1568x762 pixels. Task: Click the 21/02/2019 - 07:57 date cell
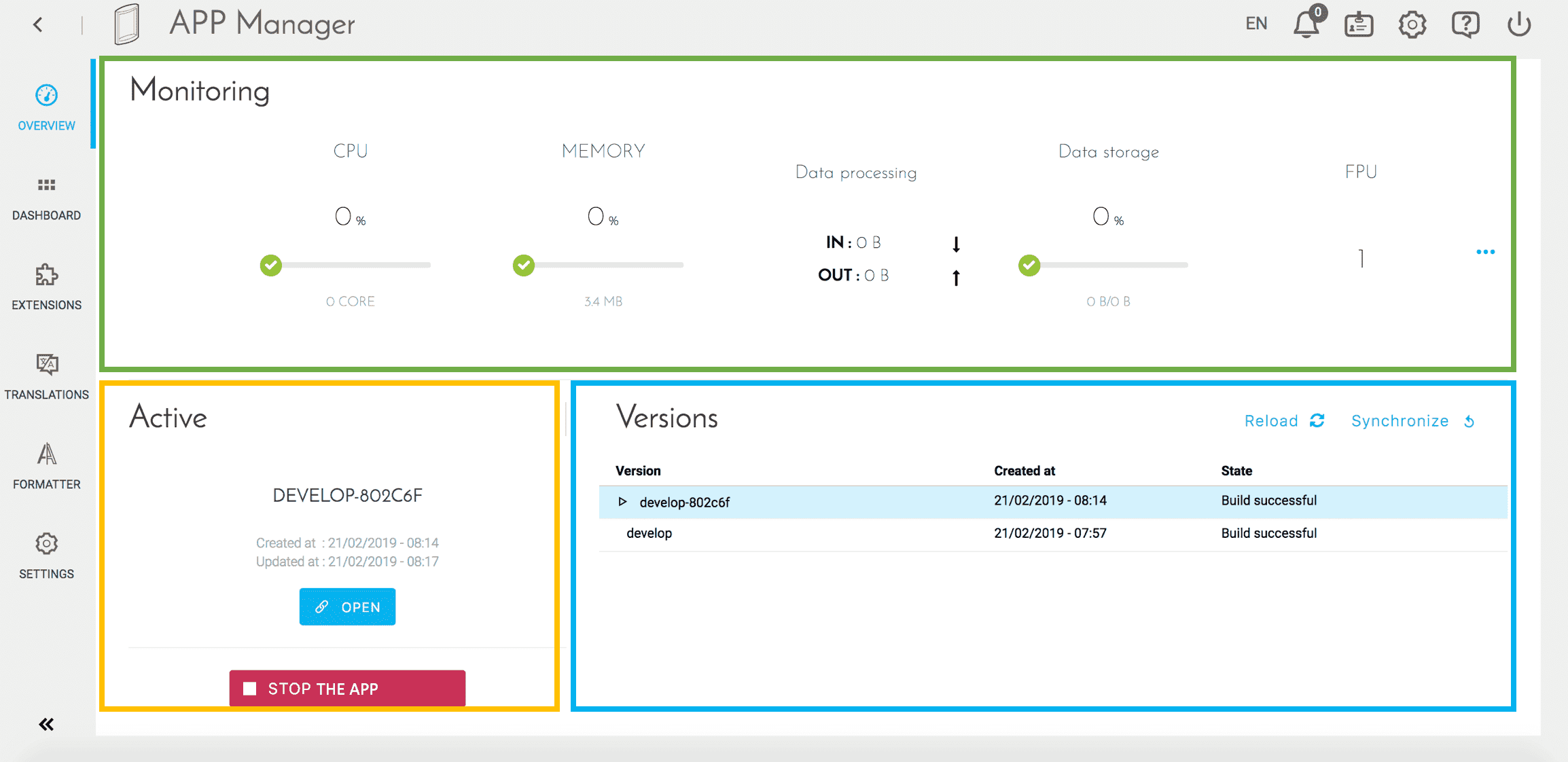(x=1050, y=533)
